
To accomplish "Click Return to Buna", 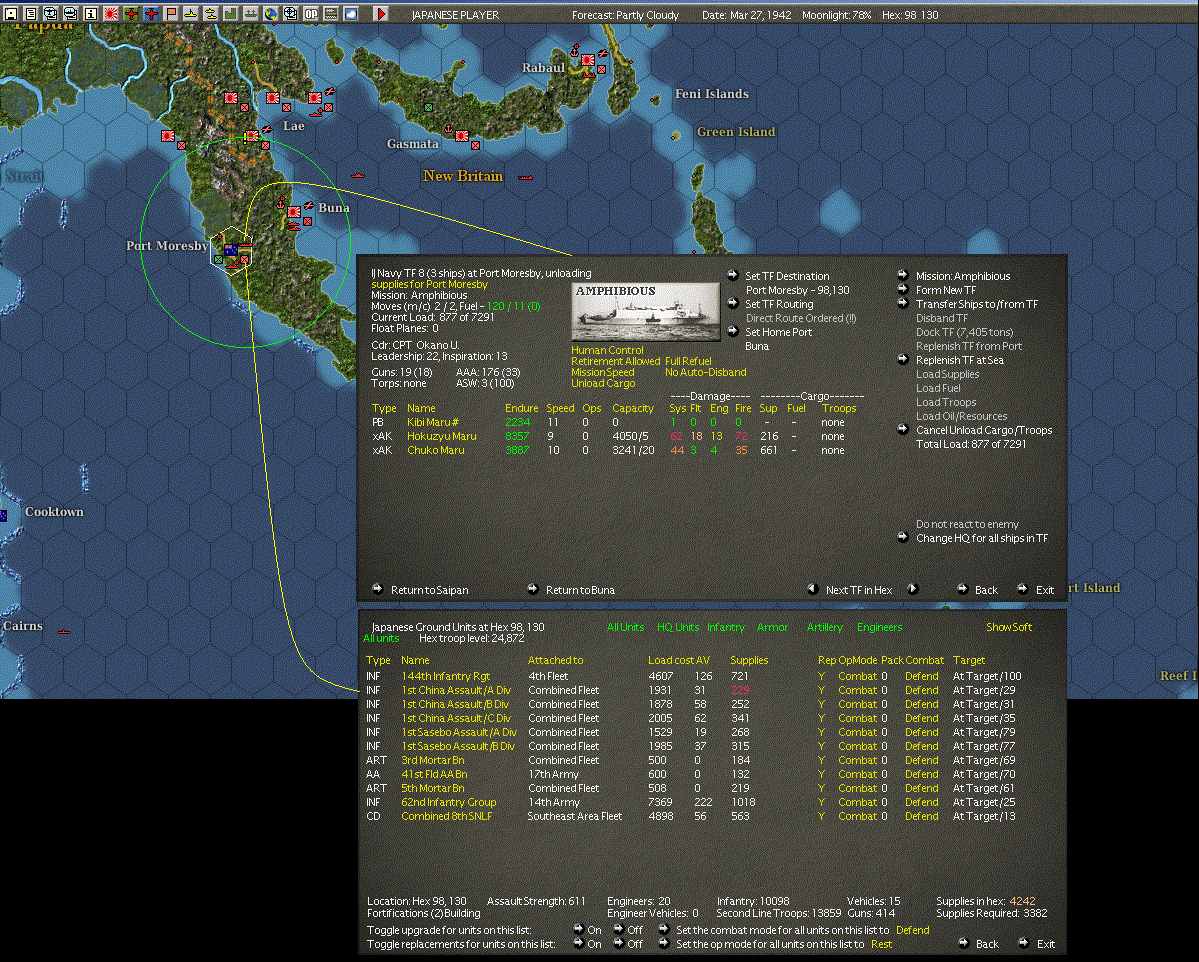I will click(580, 590).
